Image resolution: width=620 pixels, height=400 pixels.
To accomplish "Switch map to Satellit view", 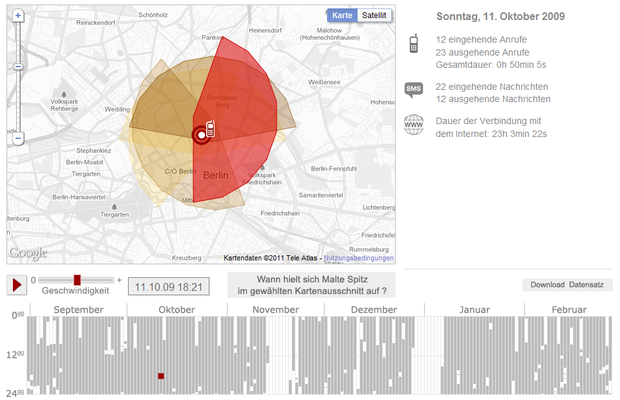I will [x=375, y=16].
